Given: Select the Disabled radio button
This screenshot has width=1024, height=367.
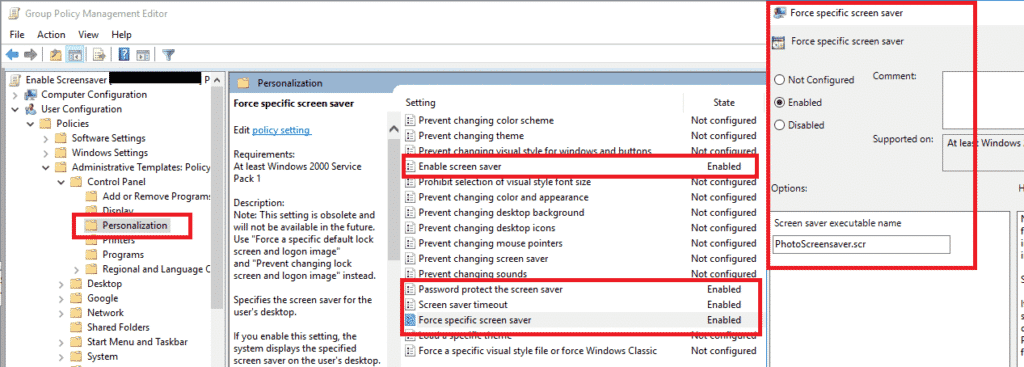Looking at the screenshot, I should tap(779, 125).
